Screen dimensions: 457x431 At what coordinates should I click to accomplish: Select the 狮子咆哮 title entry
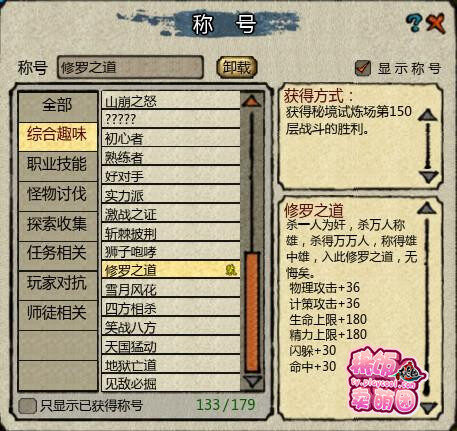click(x=171, y=251)
